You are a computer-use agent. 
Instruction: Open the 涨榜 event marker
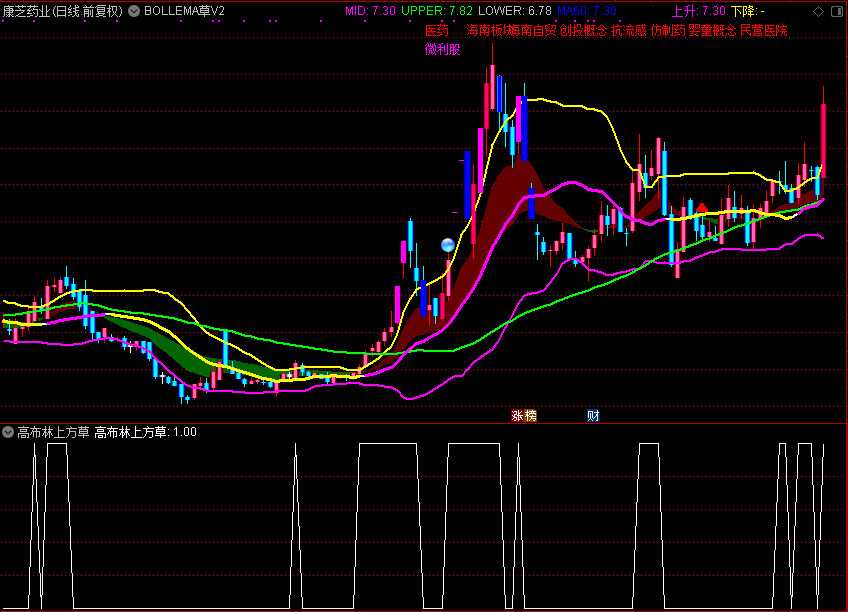(x=524, y=415)
